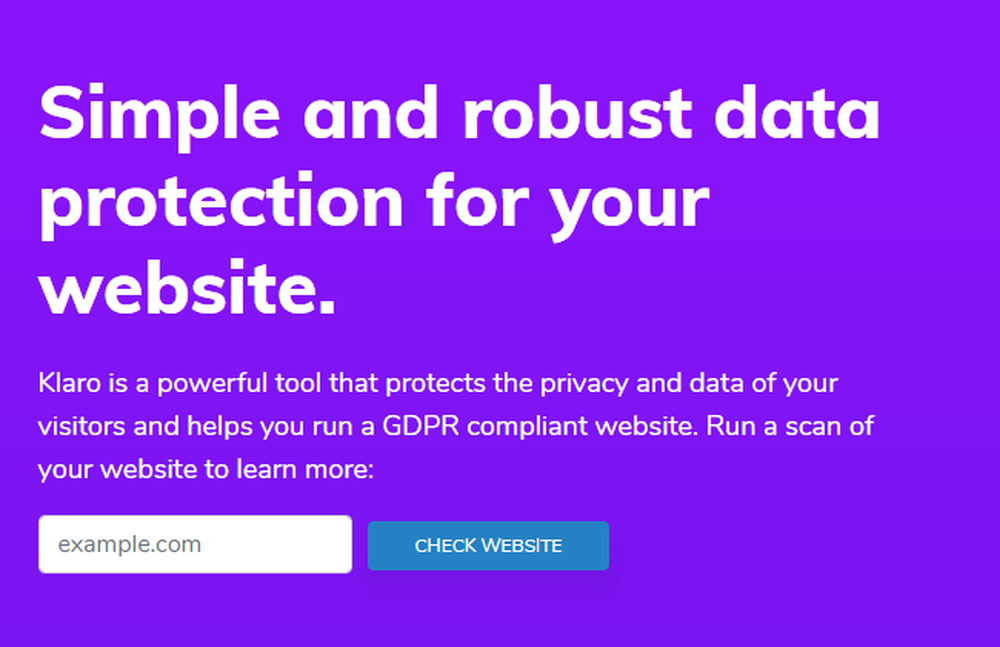The height and width of the screenshot is (647, 1000).
Task: Click the word 'and' in the headline
Action: (x=371, y=113)
